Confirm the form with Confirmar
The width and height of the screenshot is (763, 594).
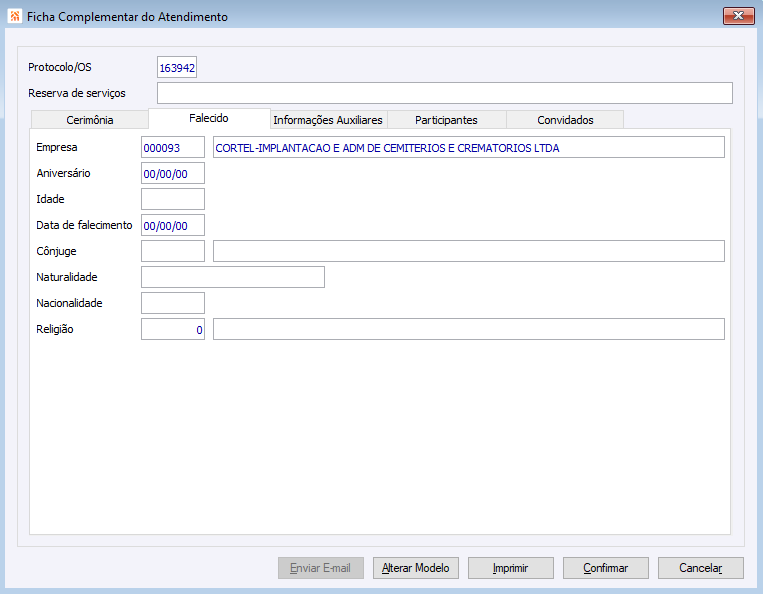(x=605, y=568)
